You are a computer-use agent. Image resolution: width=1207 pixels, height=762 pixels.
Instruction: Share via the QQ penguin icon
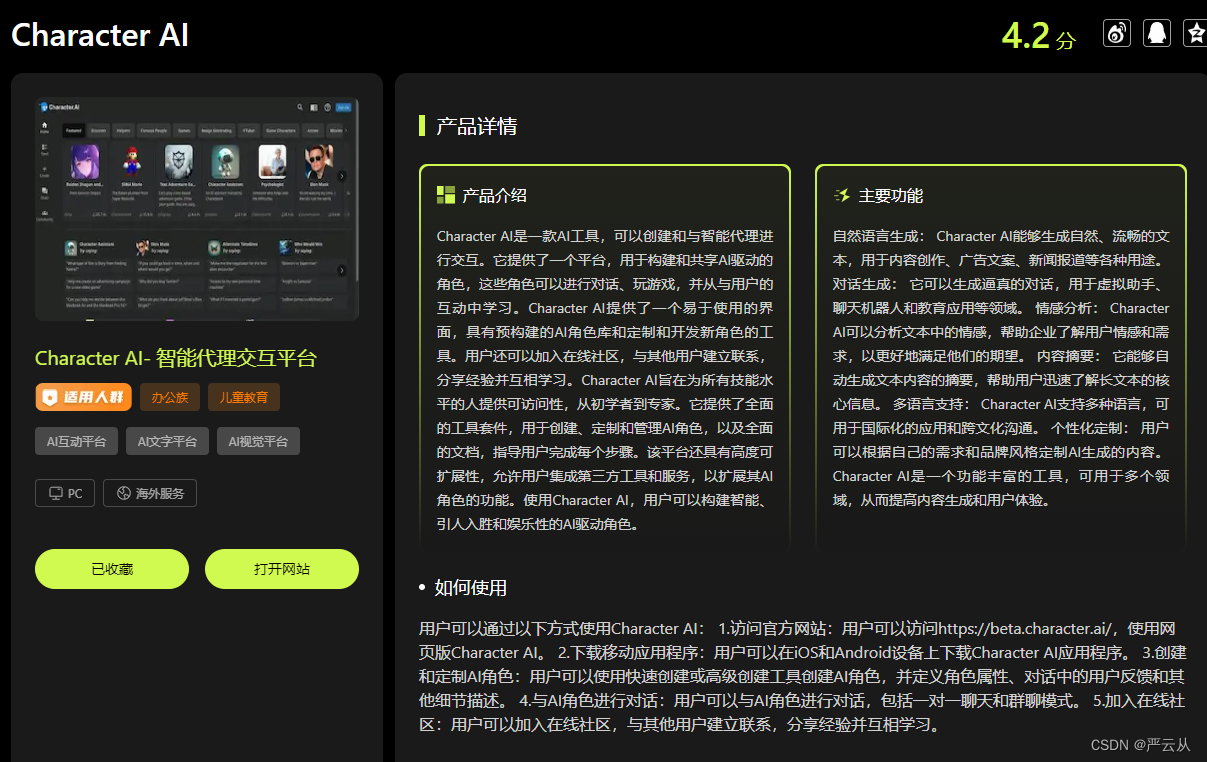(1157, 33)
